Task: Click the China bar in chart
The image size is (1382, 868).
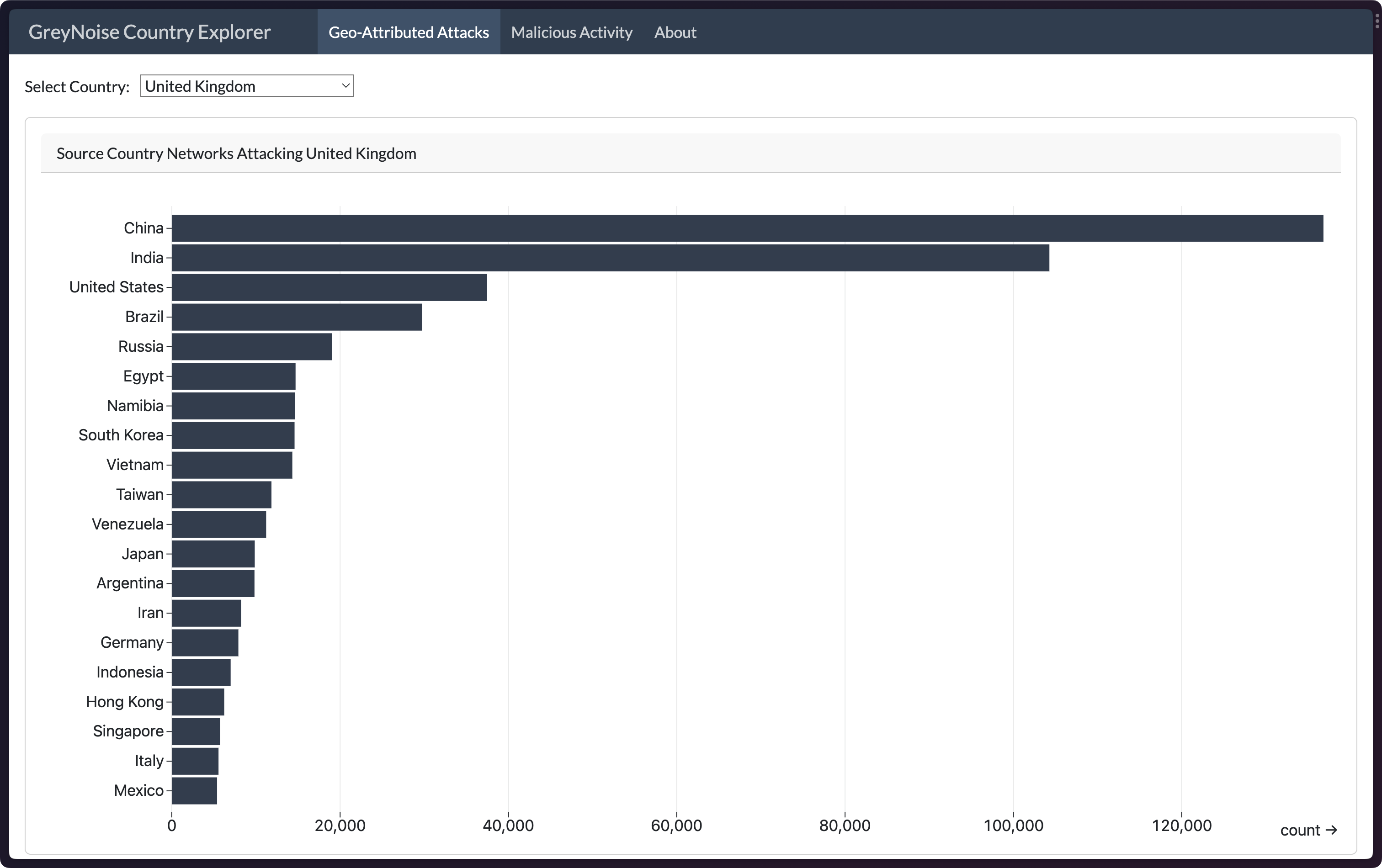Action: click(x=747, y=228)
